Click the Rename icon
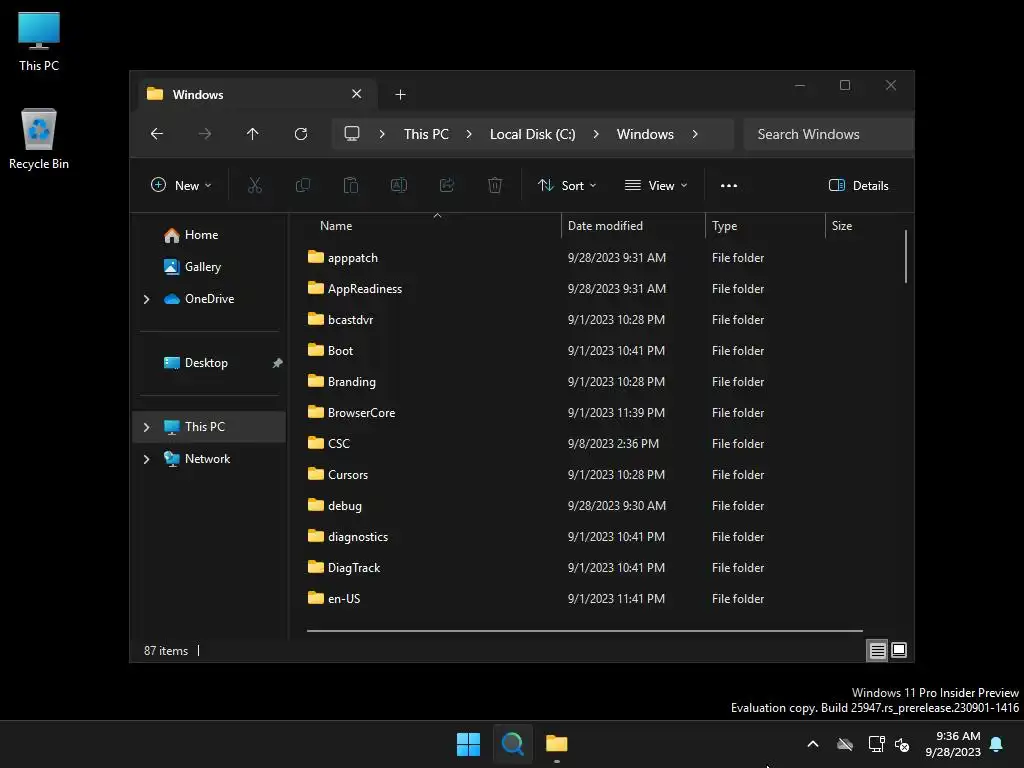 399,185
